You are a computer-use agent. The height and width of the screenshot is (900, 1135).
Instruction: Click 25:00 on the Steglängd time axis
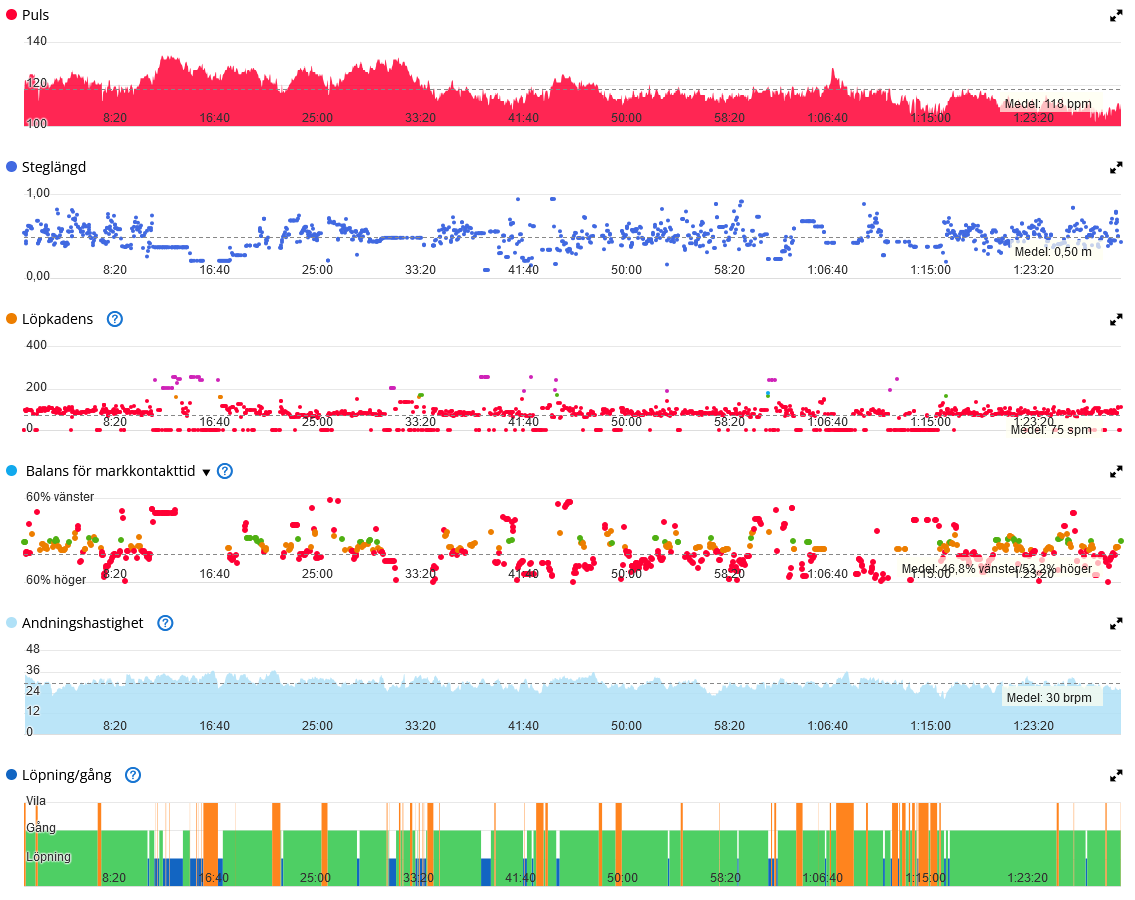(x=317, y=270)
